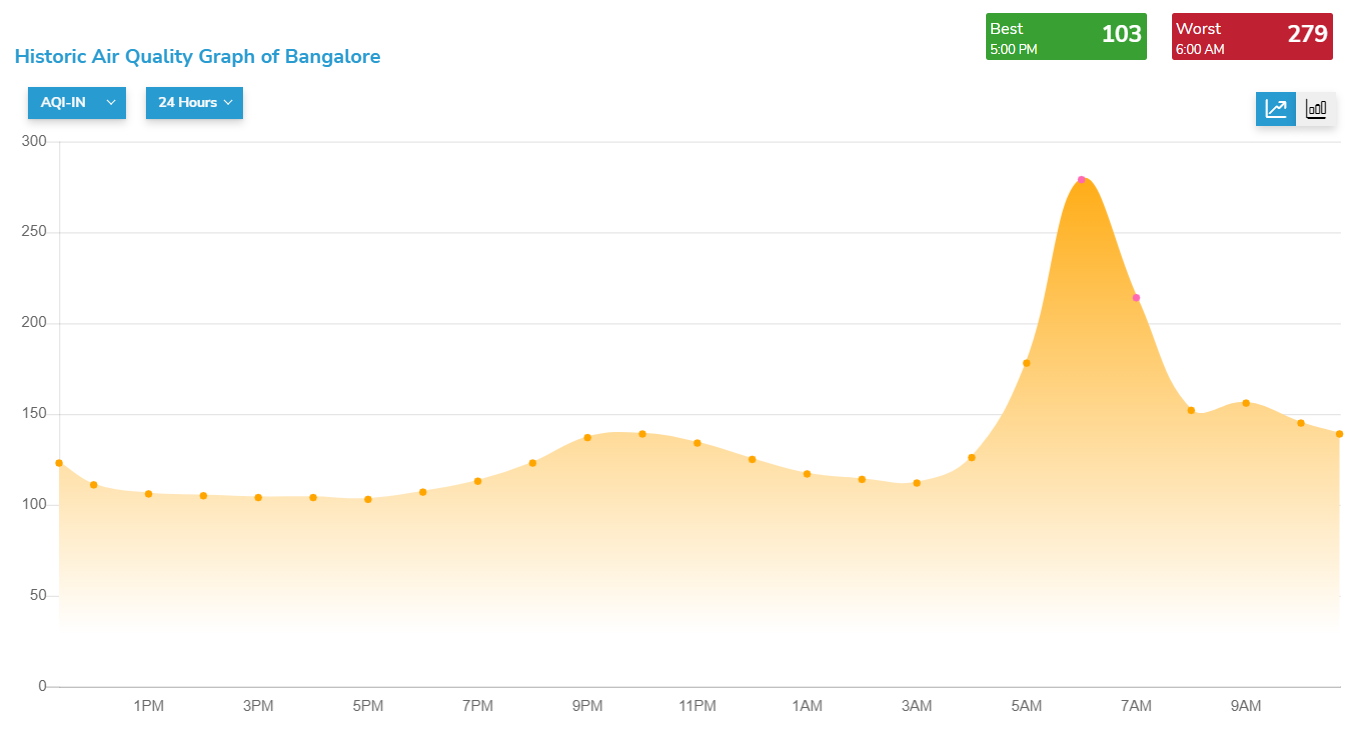The height and width of the screenshot is (748, 1370).
Task: Click the Historic Air Quality Graph title
Action: click(197, 57)
